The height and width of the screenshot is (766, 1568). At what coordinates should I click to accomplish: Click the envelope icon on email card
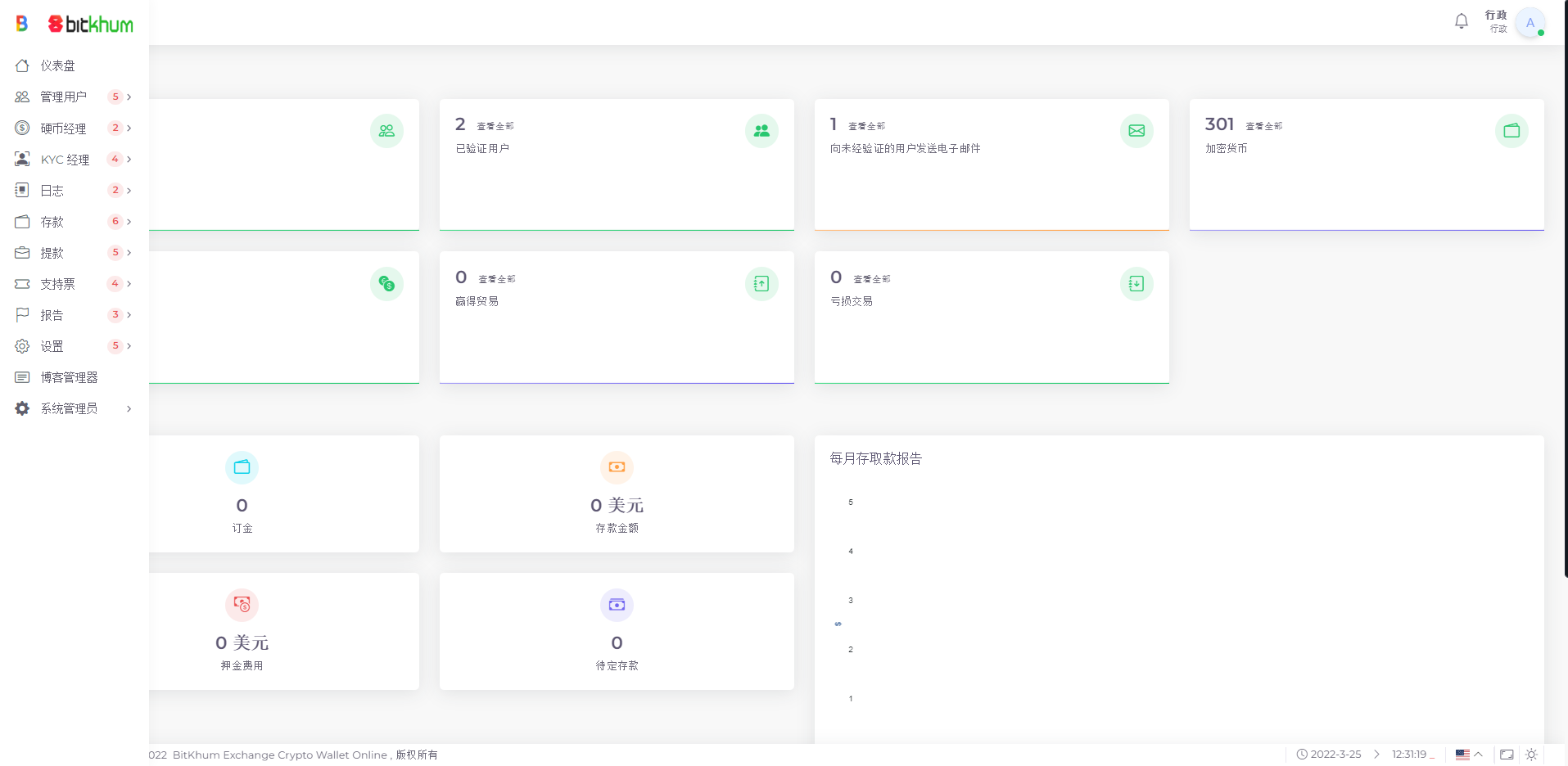(x=1136, y=131)
